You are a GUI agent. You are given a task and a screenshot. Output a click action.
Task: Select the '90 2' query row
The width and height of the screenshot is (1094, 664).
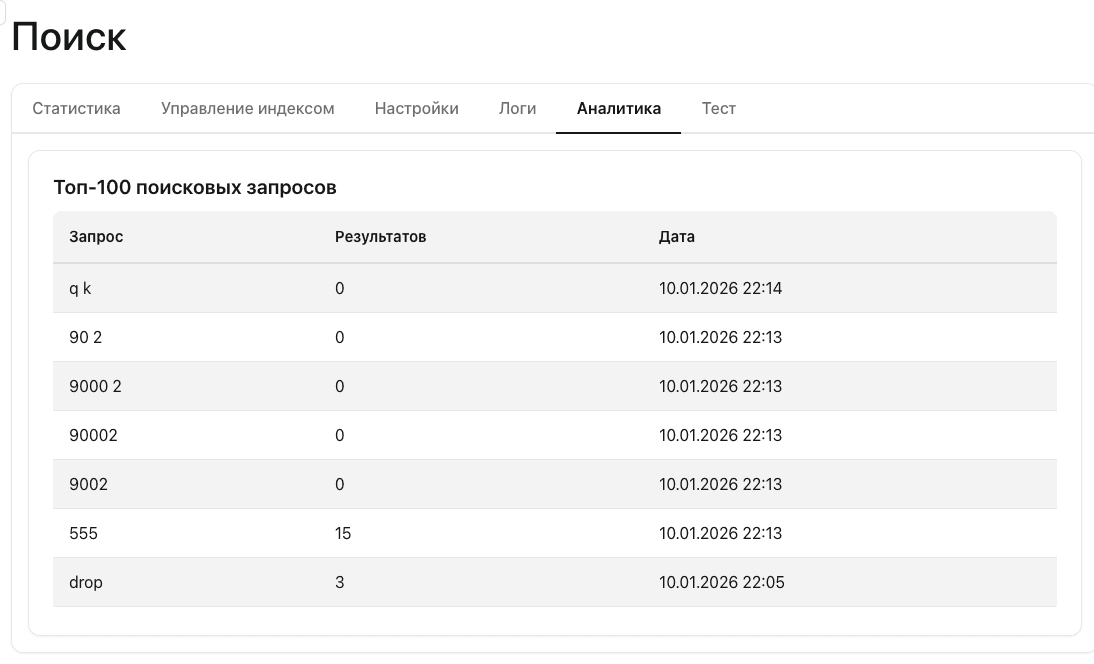pyautogui.click(x=555, y=337)
